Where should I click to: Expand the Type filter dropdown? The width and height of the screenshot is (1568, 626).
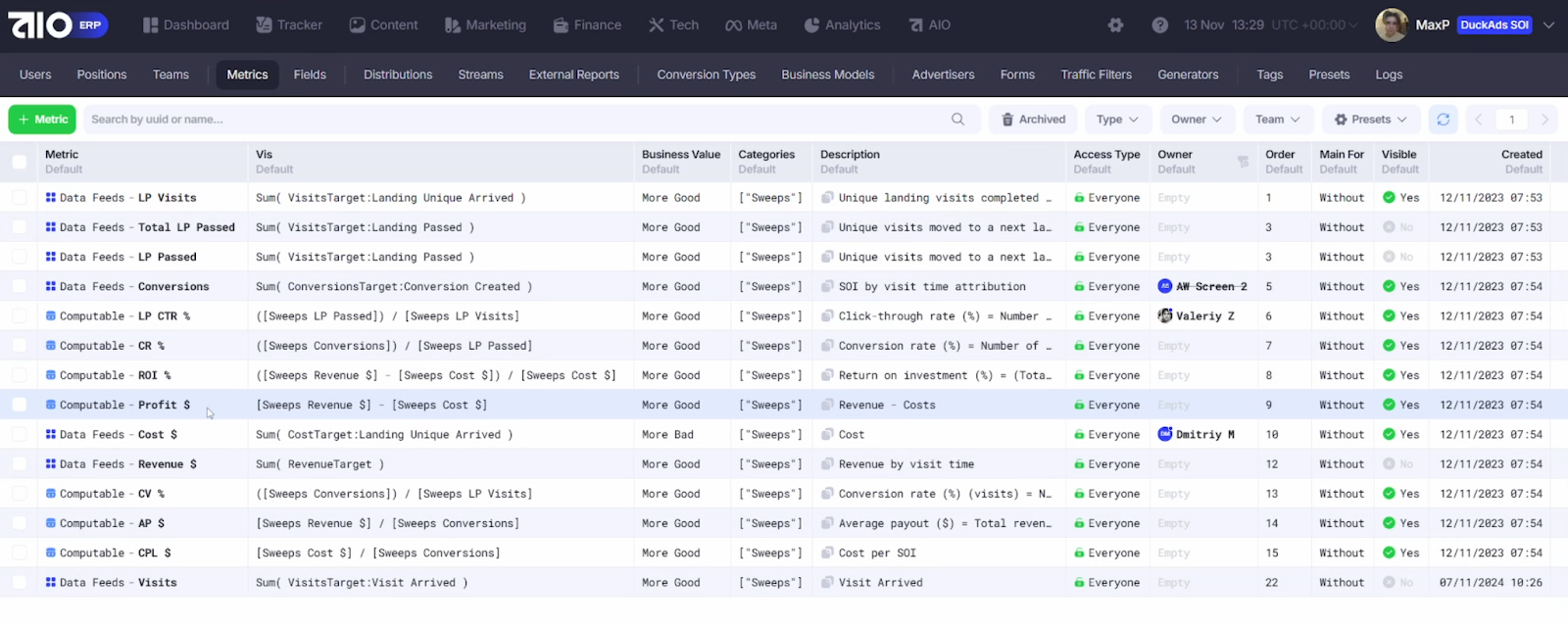point(1117,120)
